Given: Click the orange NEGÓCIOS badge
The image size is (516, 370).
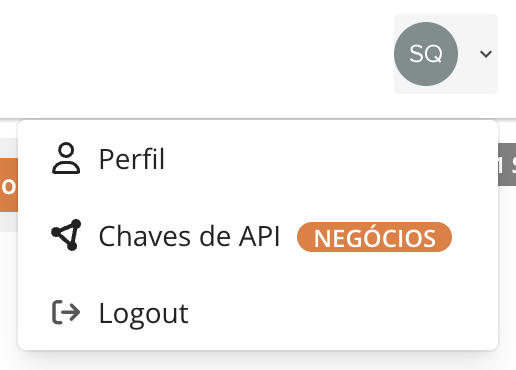Looking at the screenshot, I should click(x=374, y=237).
